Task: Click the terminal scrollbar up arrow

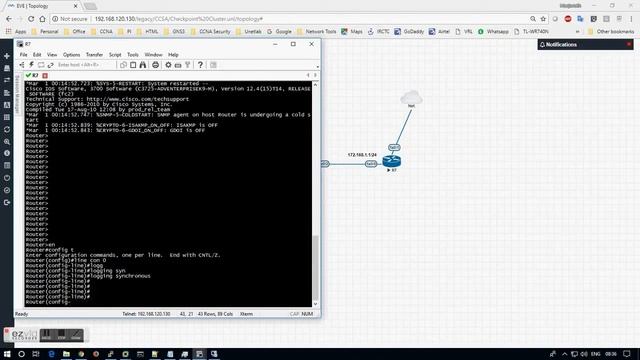Action: [x=315, y=84]
